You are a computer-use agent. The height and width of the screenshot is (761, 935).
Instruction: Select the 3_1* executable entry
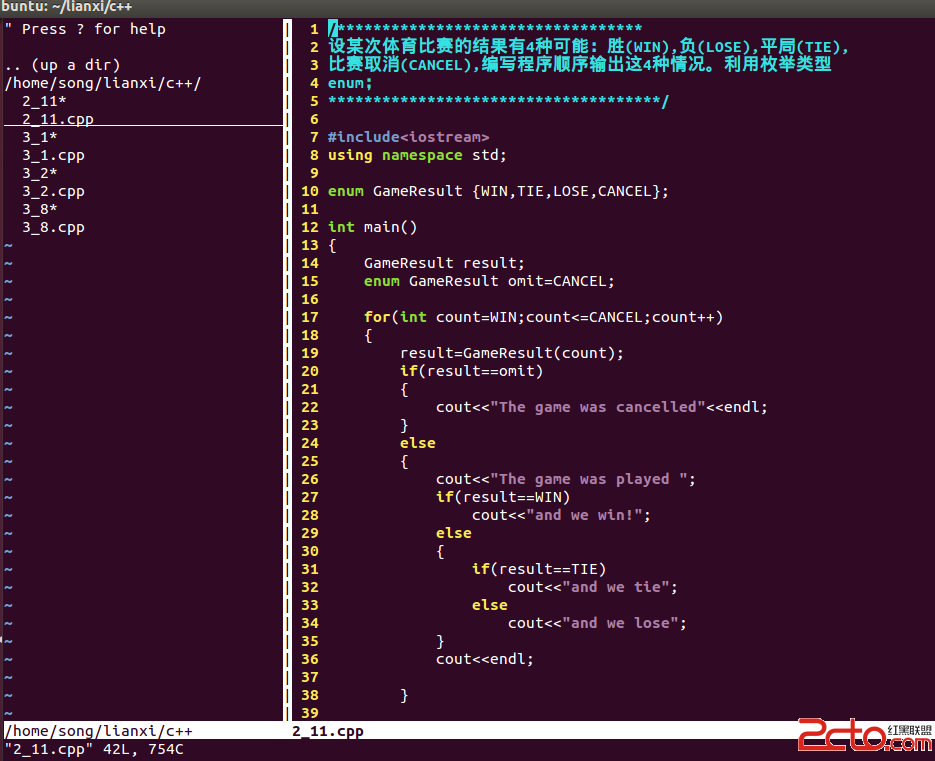coord(39,137)
